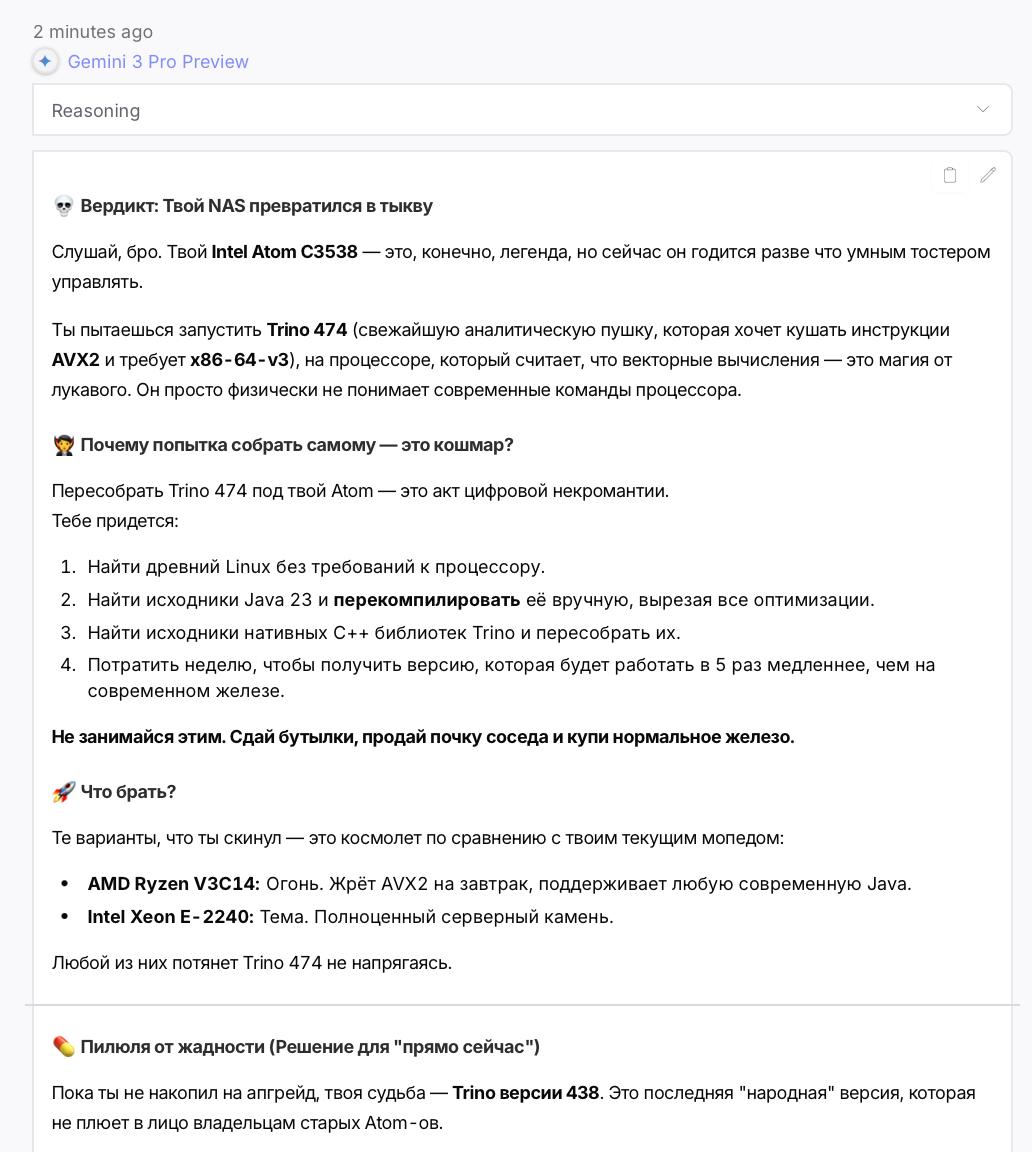The width and height of the screenshot is (1032, 1152).
Task: Select the Intel Xeon E-2240 bullet label
Action: coord(171,917)
